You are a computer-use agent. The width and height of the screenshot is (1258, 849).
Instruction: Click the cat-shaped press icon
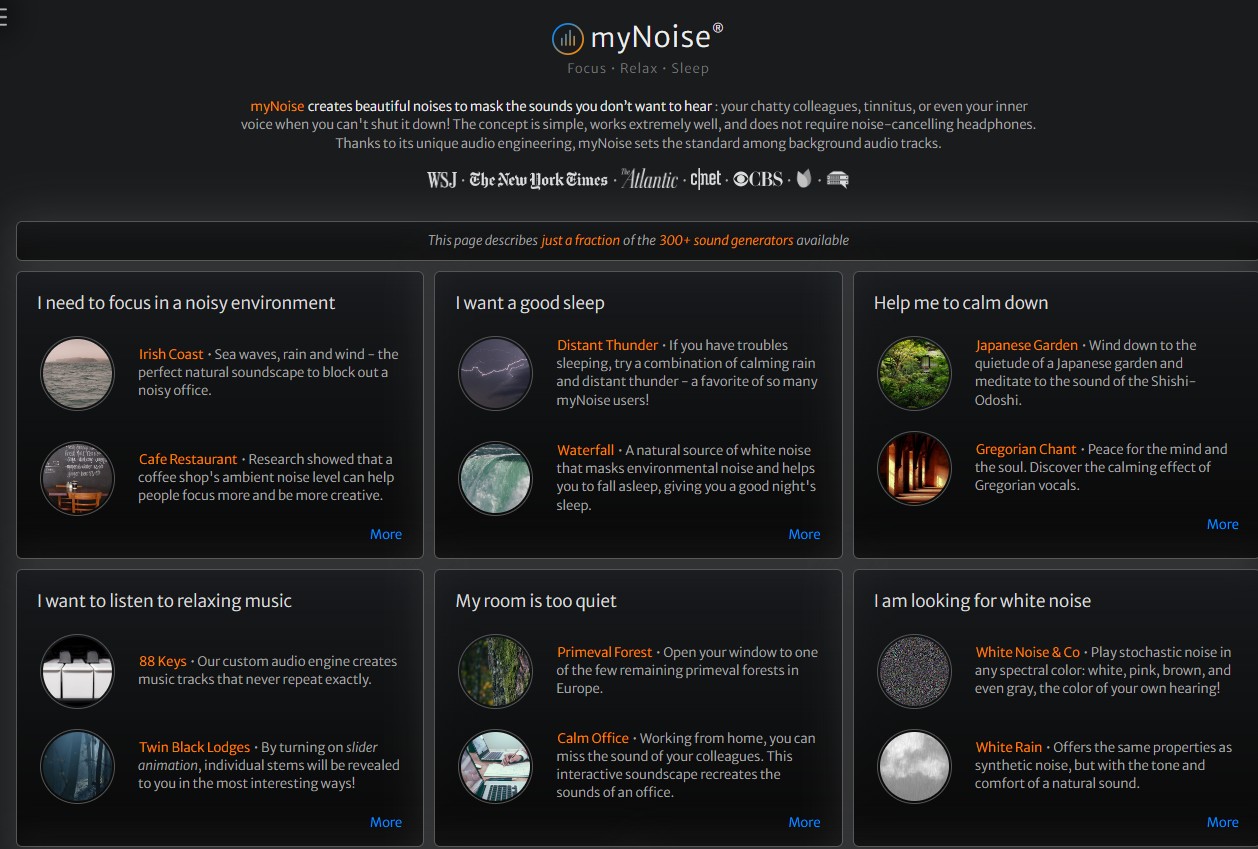(803, 178)
